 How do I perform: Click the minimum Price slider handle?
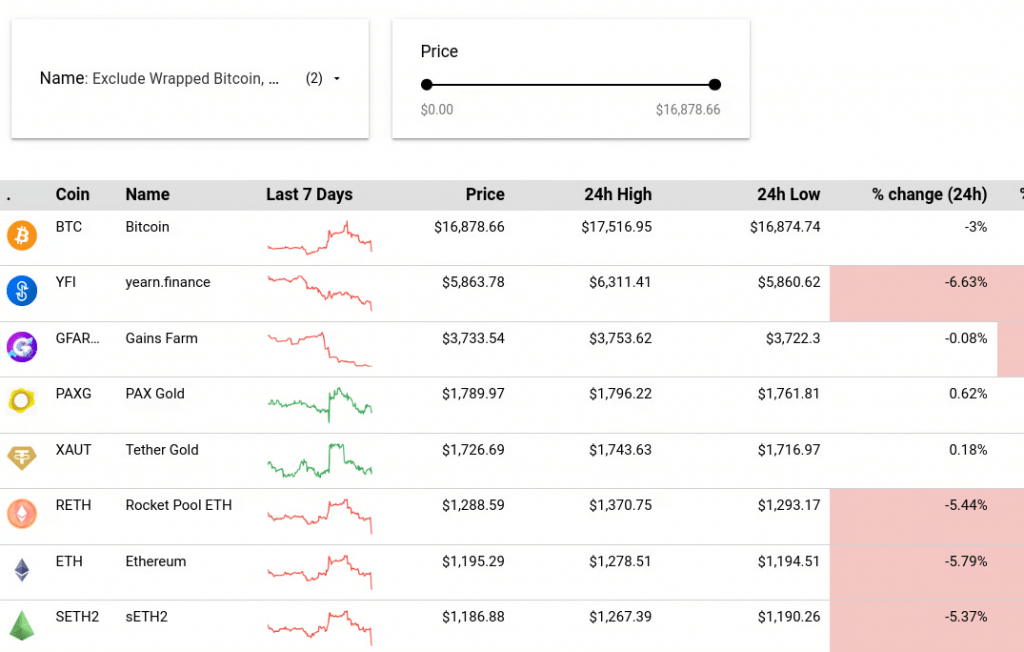tap(426, 84)
